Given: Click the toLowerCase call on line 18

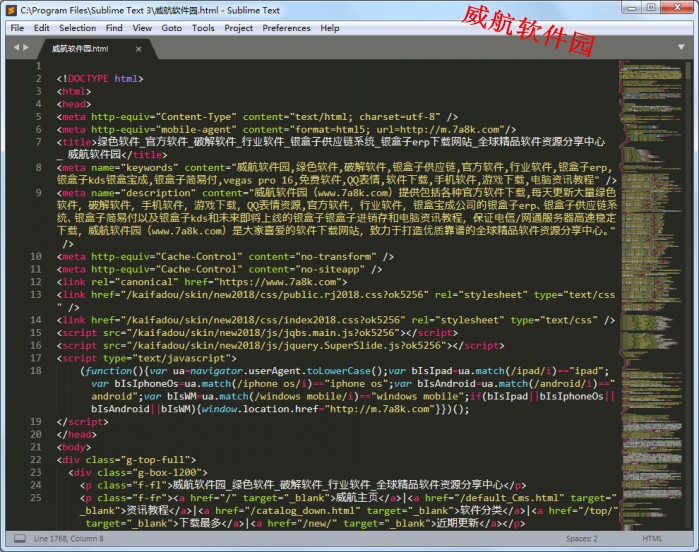Looking at the screenshot, I should [338, 371].
